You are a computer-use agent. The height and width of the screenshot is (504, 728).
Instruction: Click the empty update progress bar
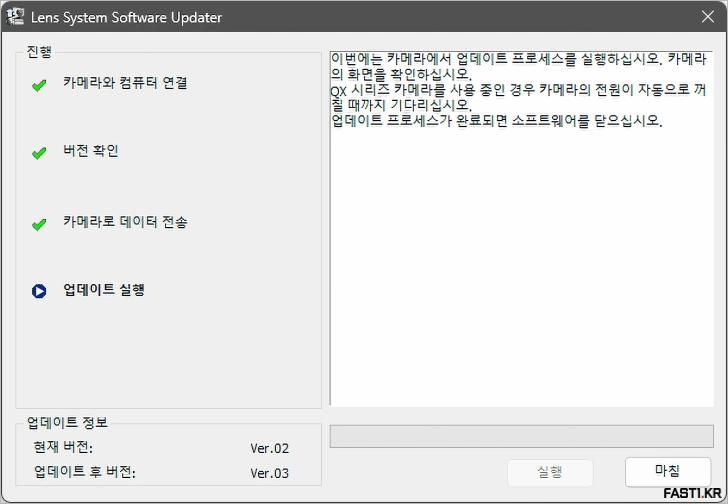tap(521, 436)
